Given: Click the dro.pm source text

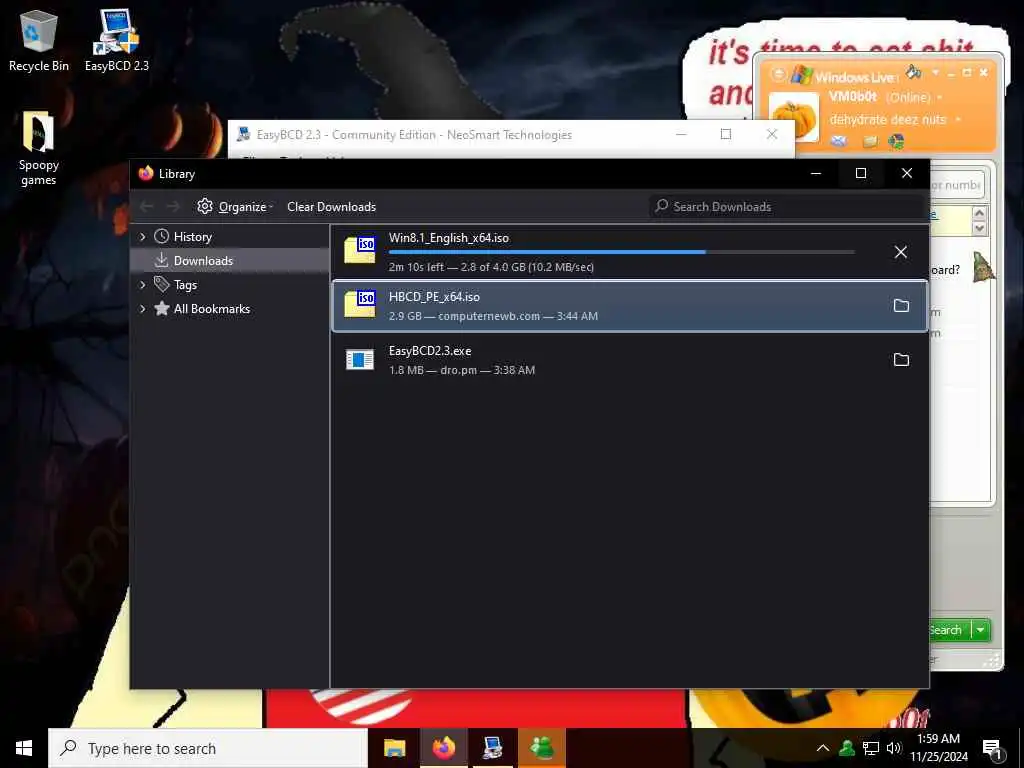Looking at the screenshot, I should (x=458, y=370).
